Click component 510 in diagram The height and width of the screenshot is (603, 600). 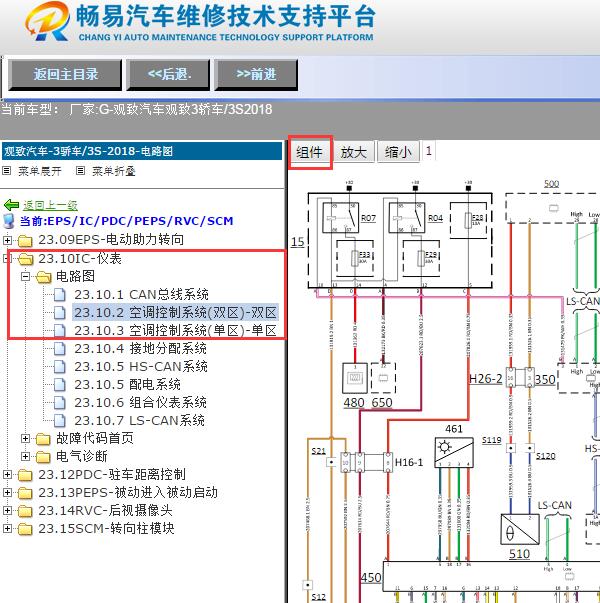520,529
